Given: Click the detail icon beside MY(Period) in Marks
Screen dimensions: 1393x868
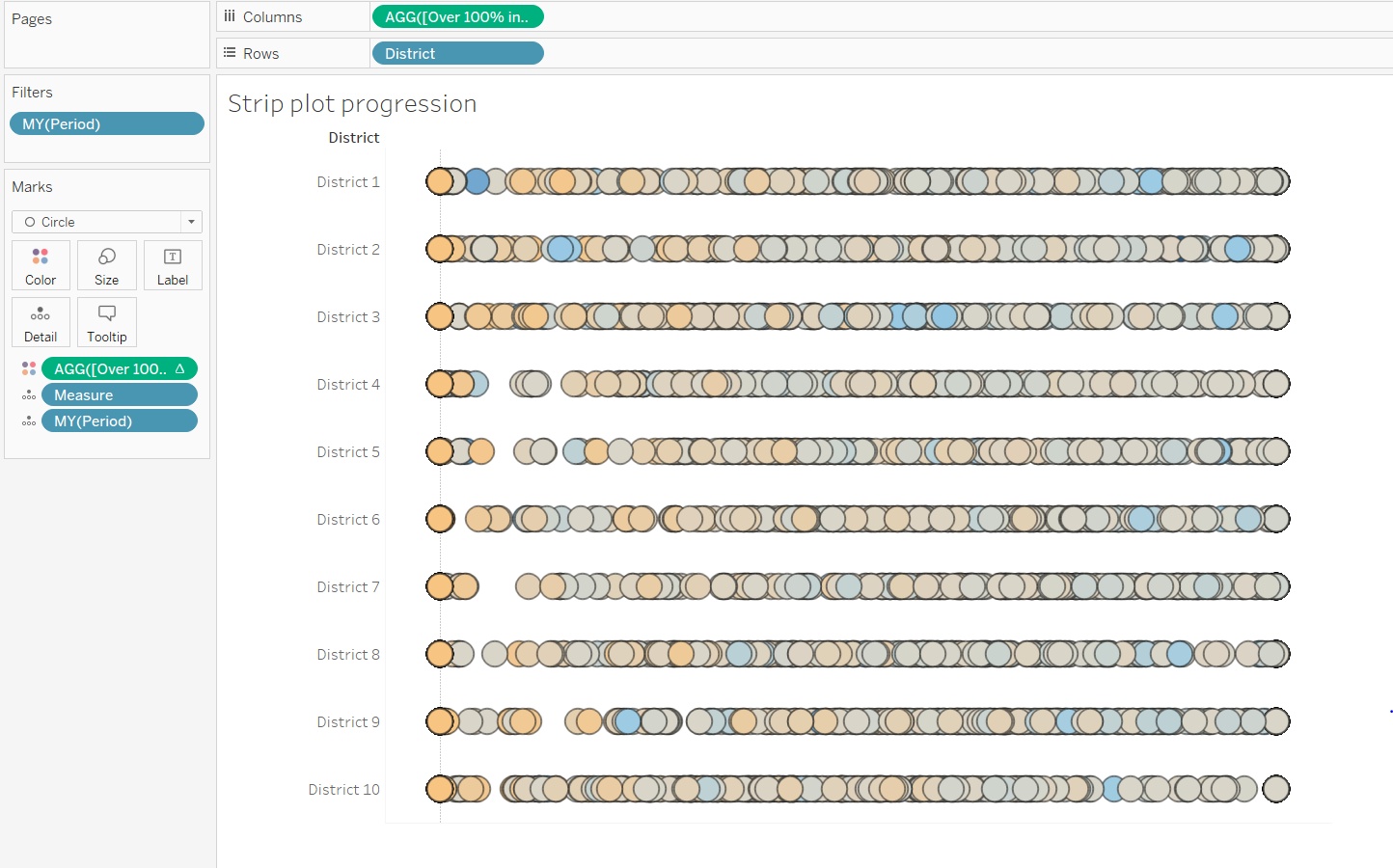Looking at the screenshot, I should (29, 420).
